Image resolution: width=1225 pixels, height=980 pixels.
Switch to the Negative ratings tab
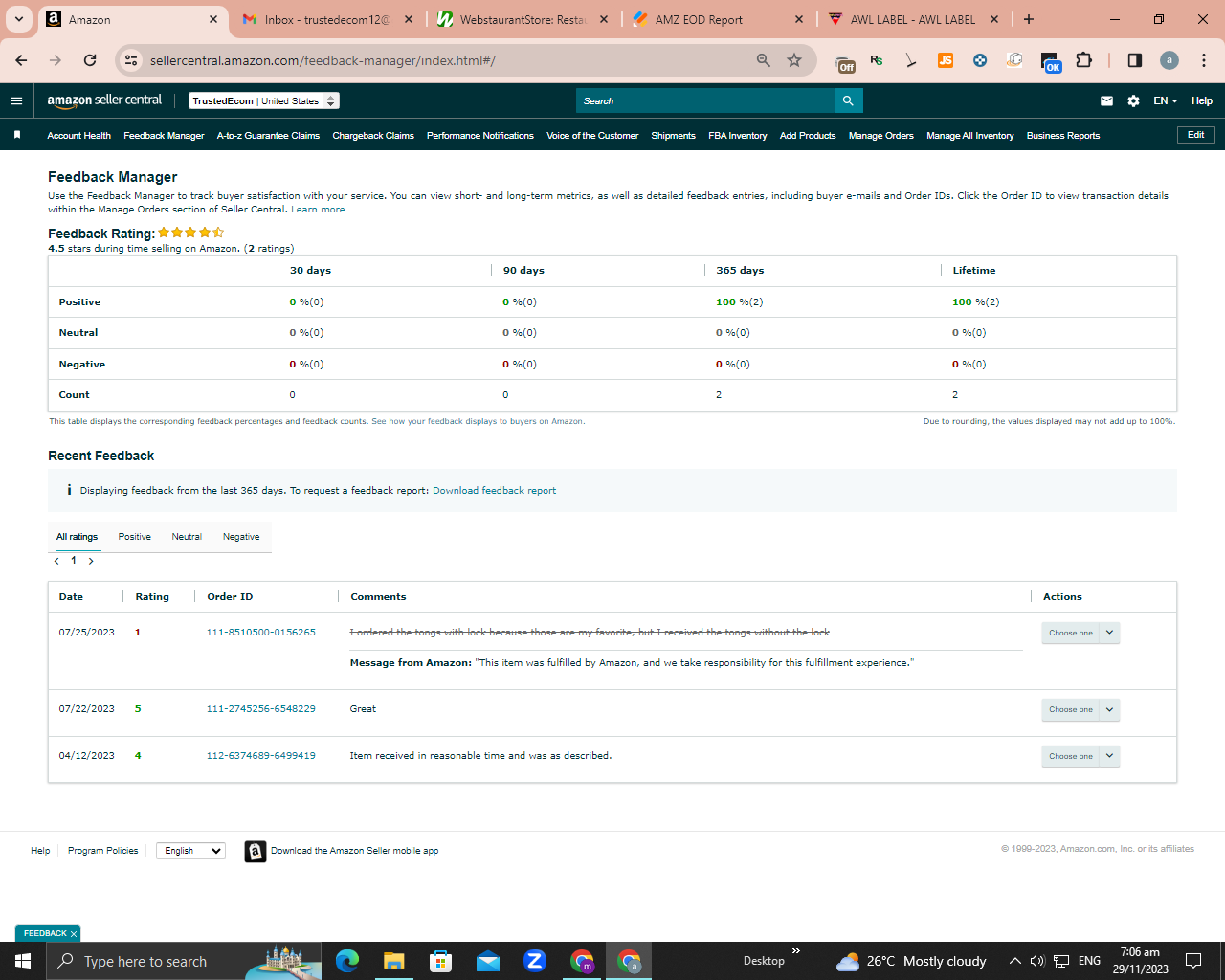click(241, 537)
